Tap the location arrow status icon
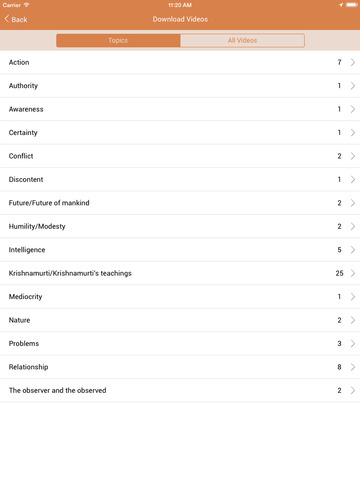 tap(341, 5)
